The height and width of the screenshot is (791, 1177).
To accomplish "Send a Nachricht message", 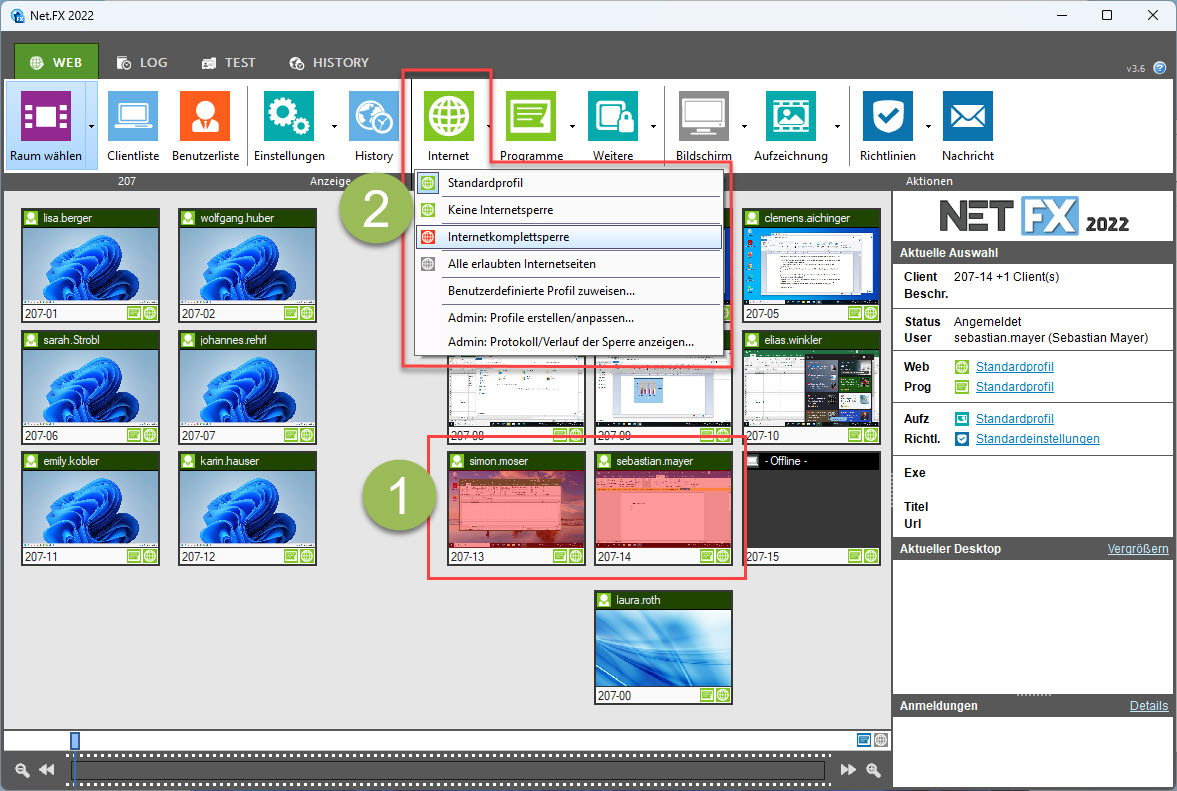I will (968, 125).
